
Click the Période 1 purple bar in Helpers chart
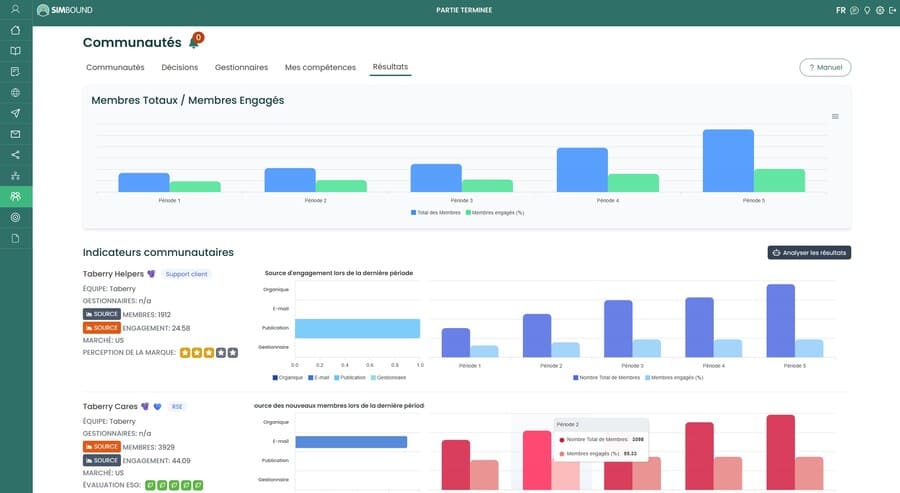[456, 343]
